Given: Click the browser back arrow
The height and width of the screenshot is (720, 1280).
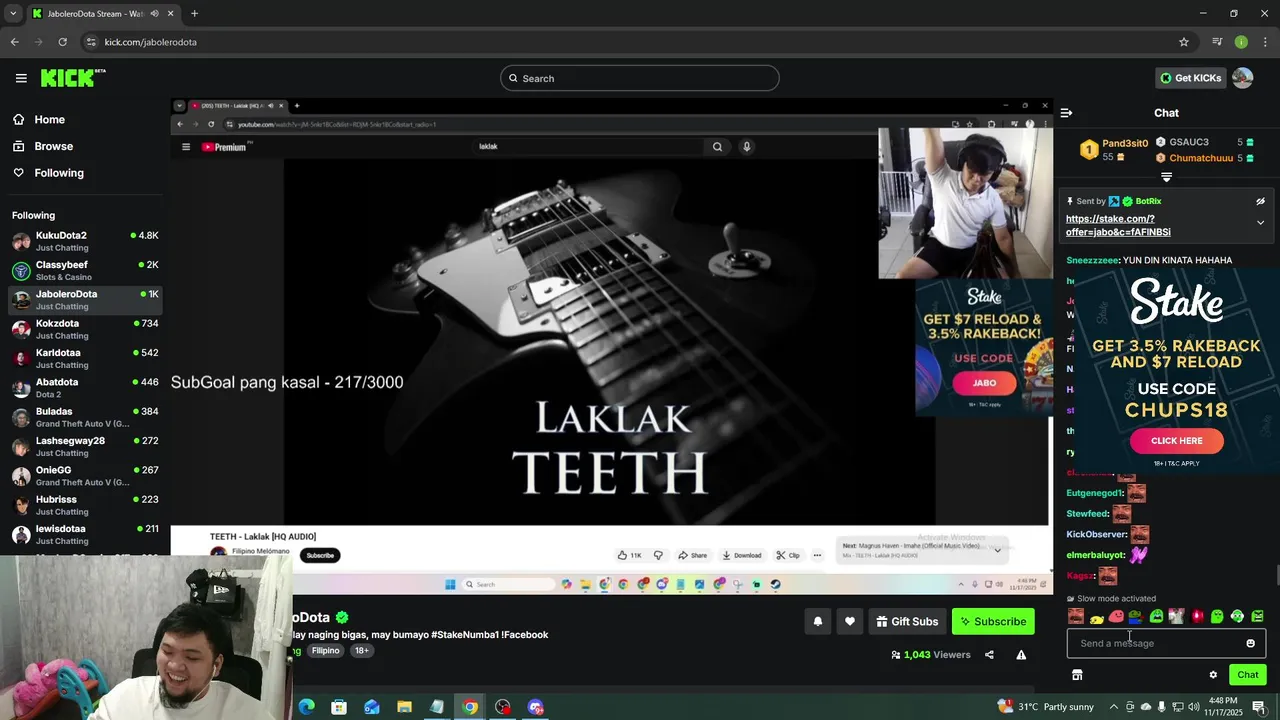Looking at the screenshot, I should pos(14,42).
